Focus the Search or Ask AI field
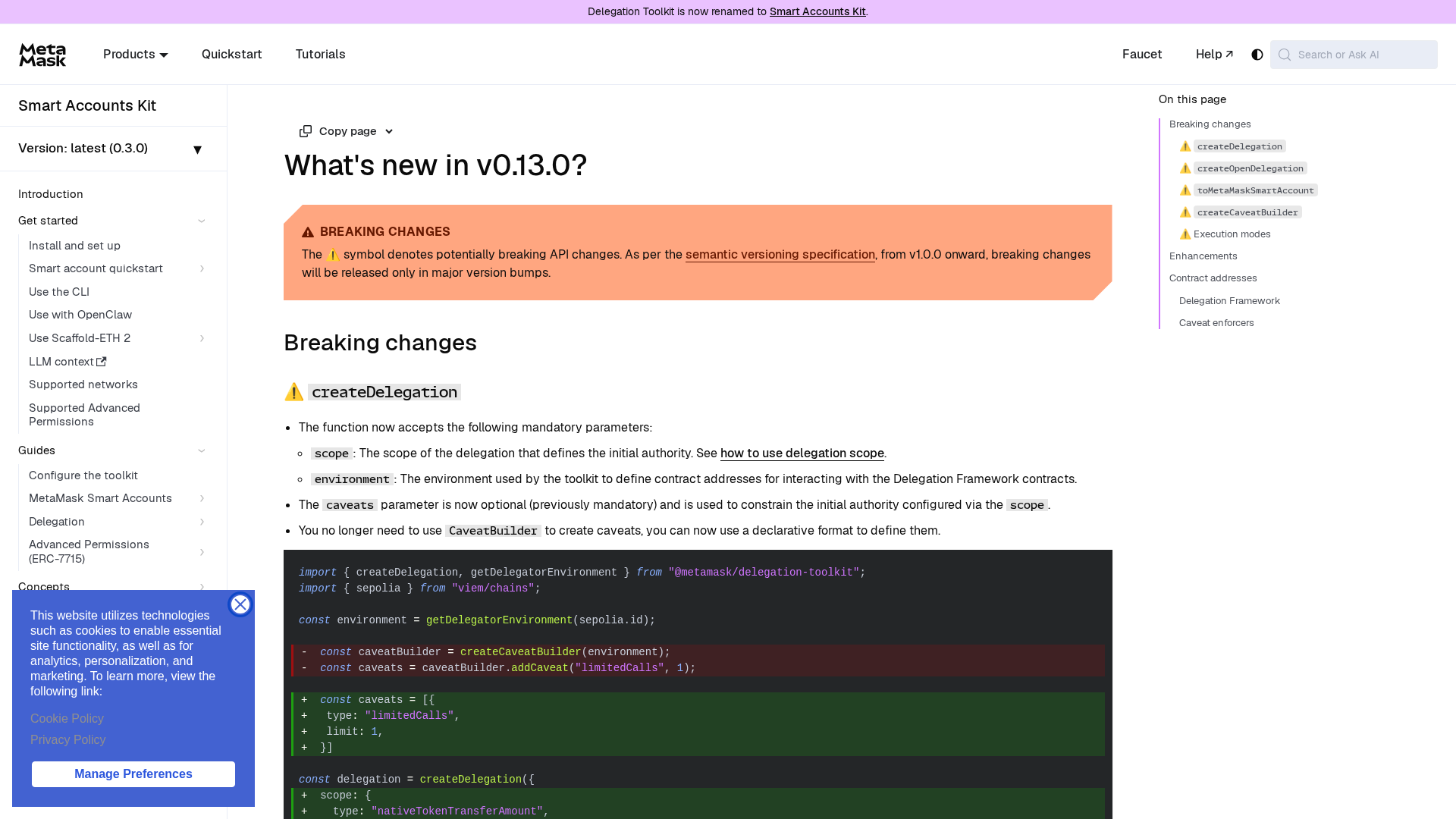Image resolution: width=1456 pixels, height=819 pixels. [x=1354, y=55]
